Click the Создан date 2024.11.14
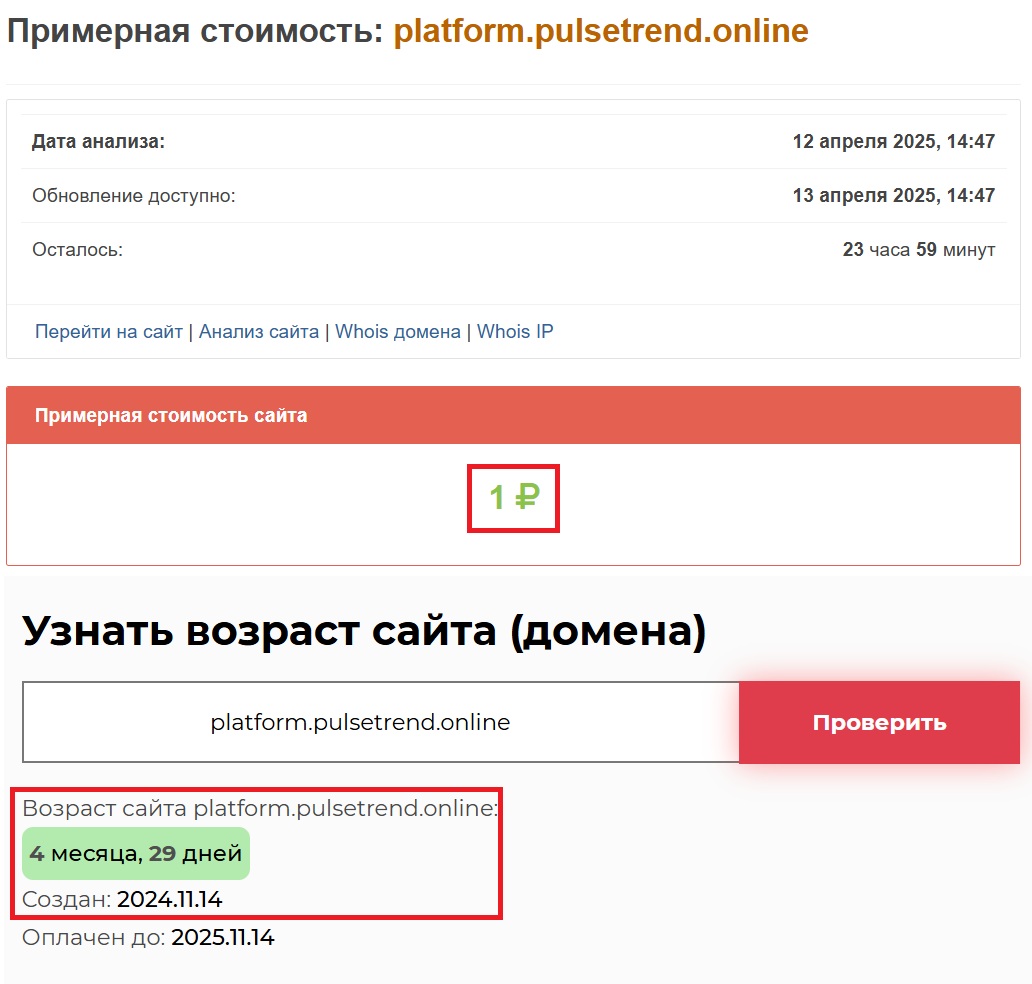Screen dimensions: 1032x984 pyautogui.click(x=169, y=900)
